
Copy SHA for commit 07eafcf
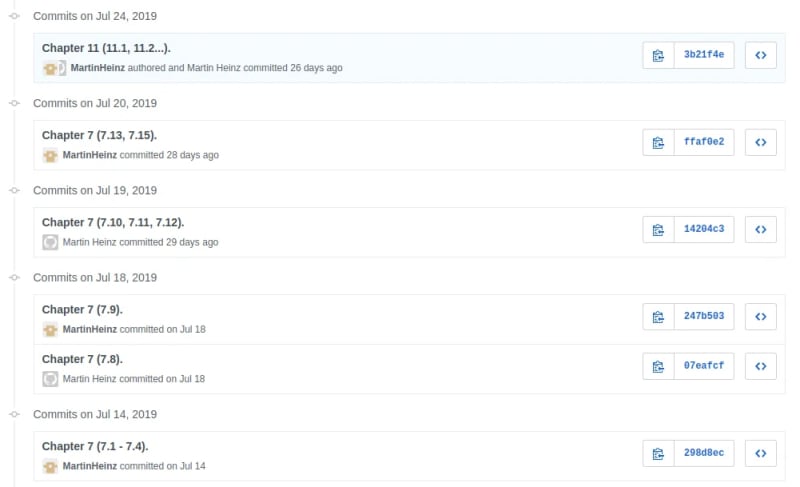658,366
